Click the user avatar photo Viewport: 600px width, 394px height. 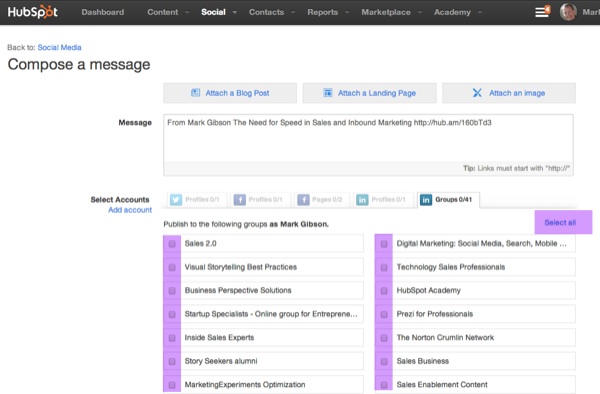pos(568,12)
